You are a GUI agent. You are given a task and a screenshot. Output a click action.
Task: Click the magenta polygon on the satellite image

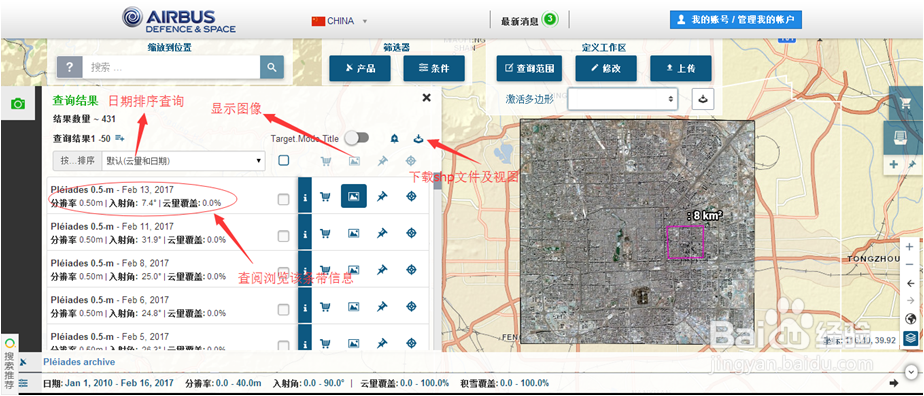tap(685, 242)
